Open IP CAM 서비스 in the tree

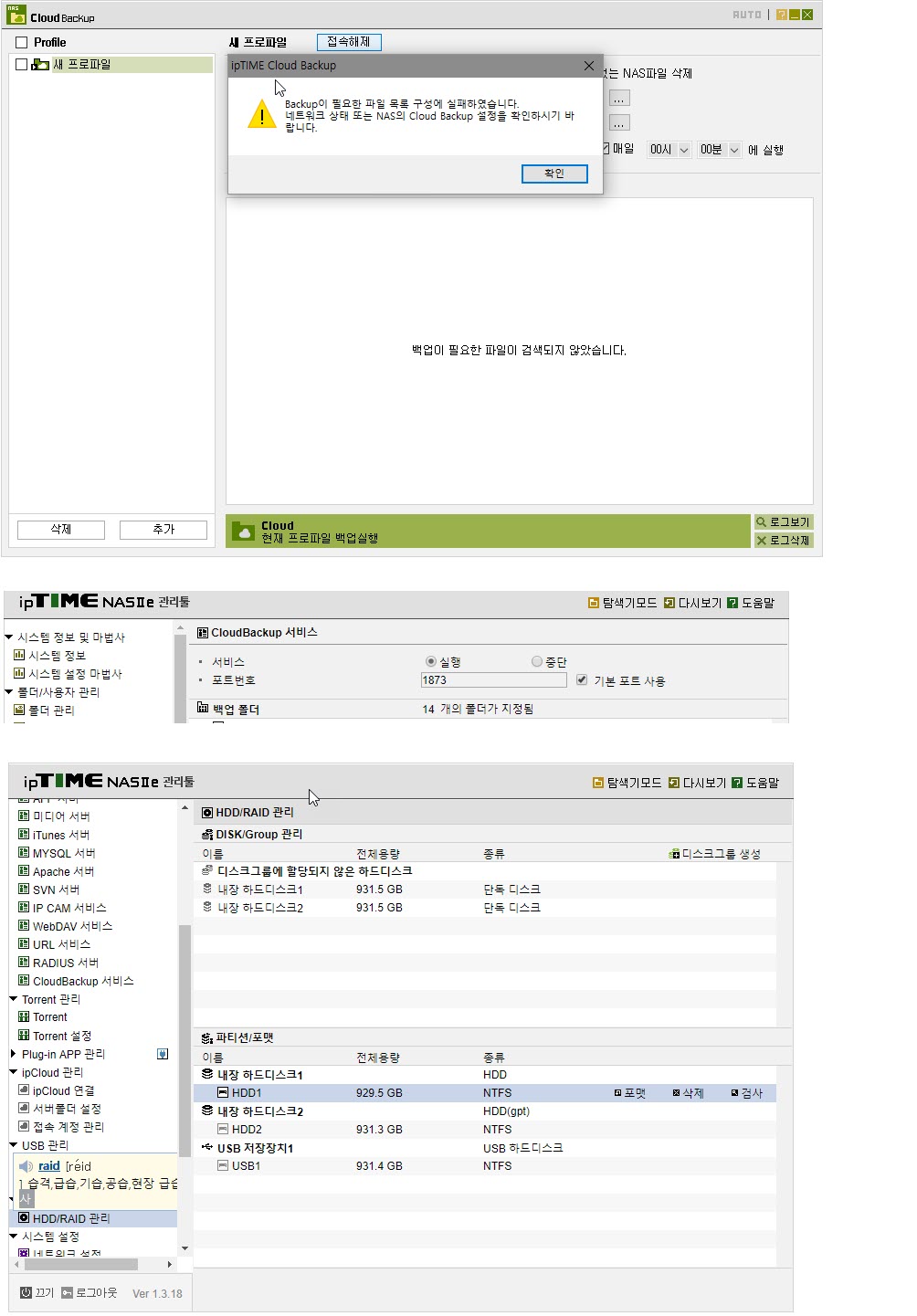[62, 908]
